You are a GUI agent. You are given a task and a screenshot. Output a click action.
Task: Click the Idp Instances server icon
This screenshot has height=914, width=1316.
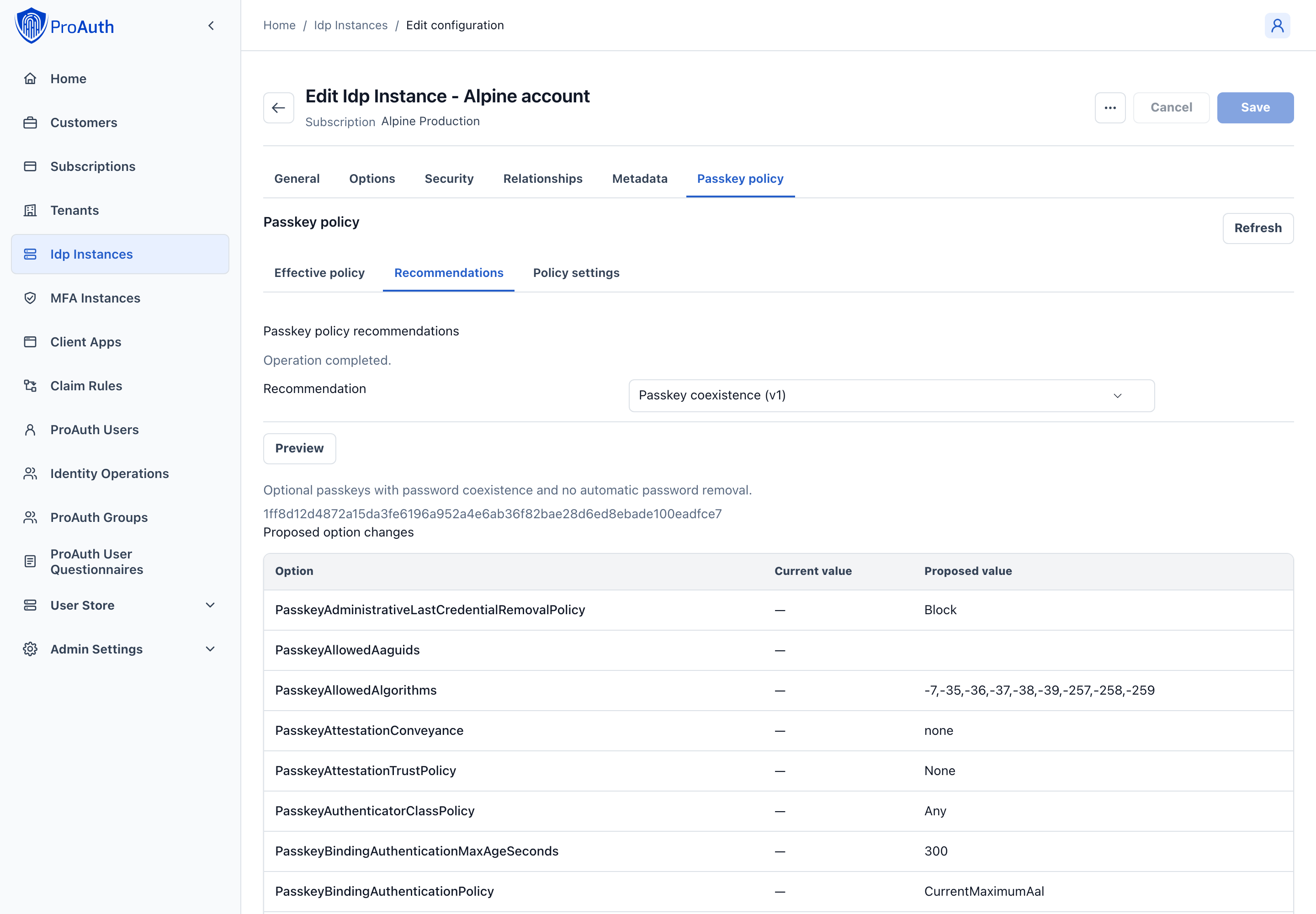pos(30,254)
